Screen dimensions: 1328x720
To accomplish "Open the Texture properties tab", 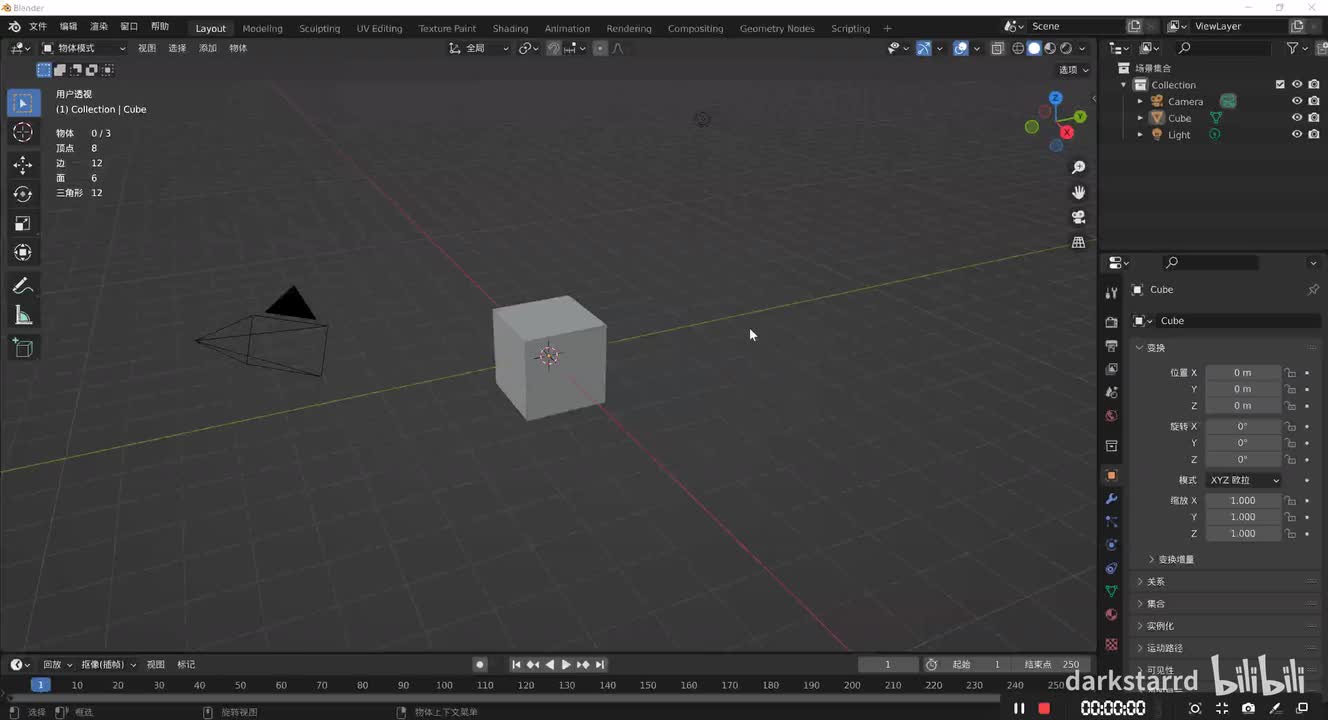I will [1111, 644].
